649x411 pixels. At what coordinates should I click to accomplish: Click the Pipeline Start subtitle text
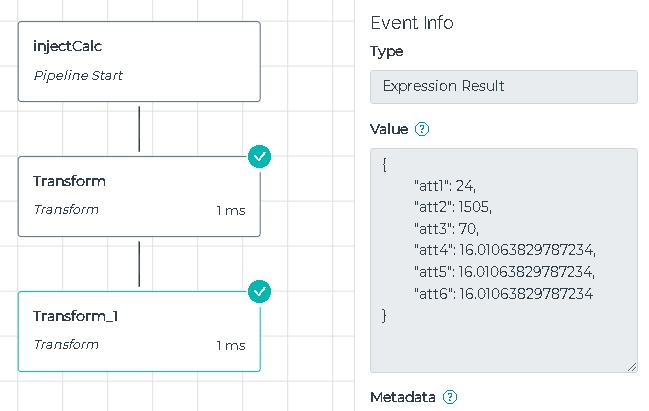78,76
